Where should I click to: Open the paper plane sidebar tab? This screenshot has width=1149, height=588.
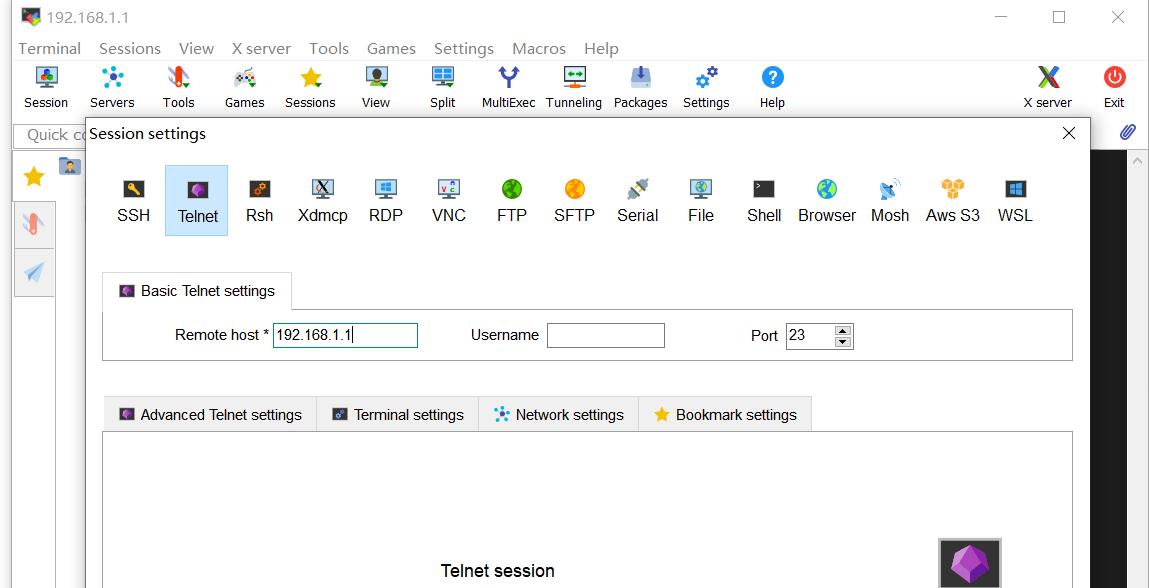pos(34,272)
